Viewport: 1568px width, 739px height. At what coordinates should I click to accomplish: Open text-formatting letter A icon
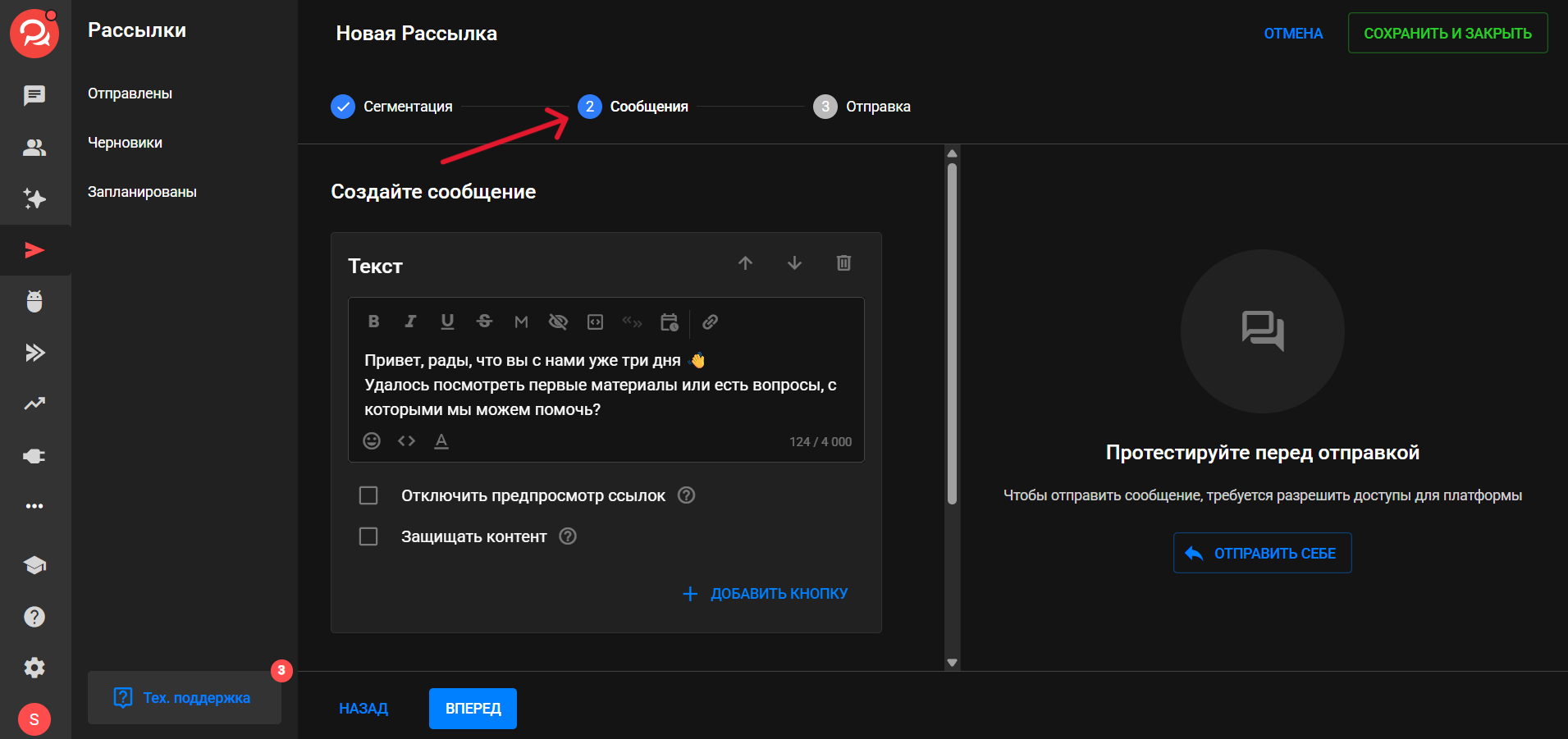tap(441, 441)
